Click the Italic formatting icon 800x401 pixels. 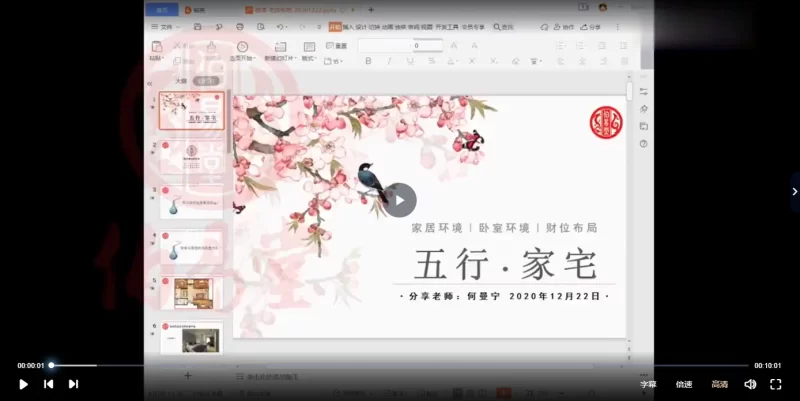(x=390, y=61)
